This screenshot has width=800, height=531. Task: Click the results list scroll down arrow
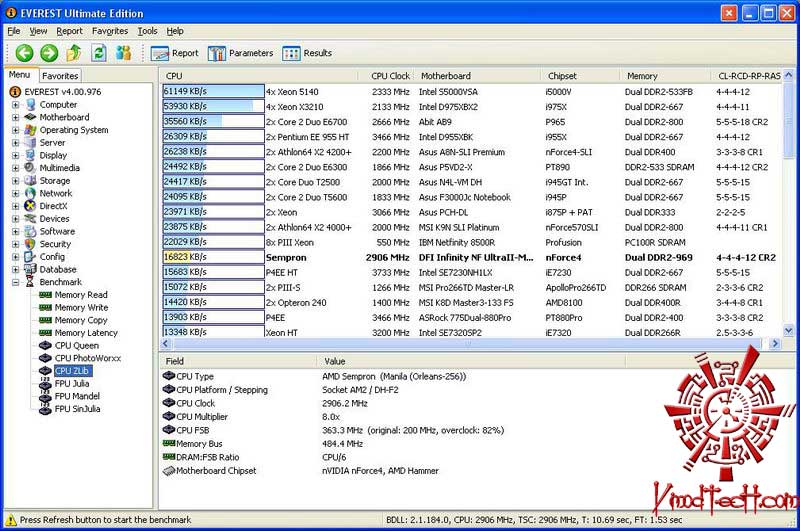(788, 331)
